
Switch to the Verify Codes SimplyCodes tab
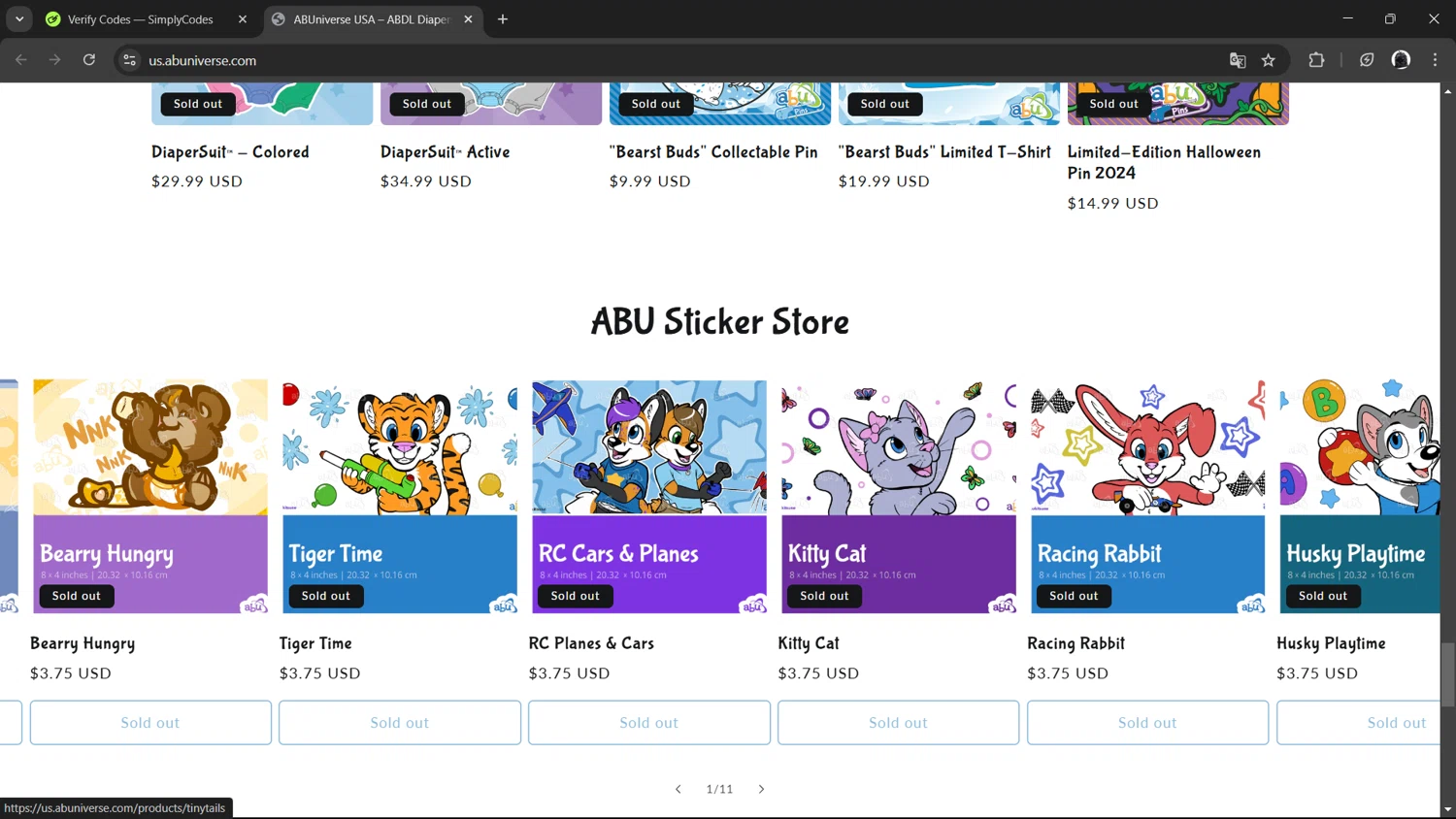click(141, 19)
